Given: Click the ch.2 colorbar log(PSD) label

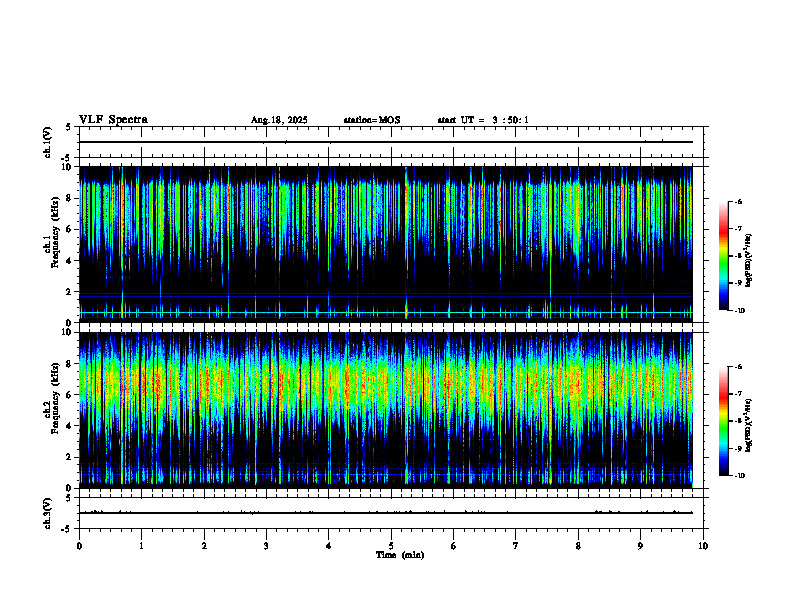Looking at the screenshot, I should click(x=748, y=425).
